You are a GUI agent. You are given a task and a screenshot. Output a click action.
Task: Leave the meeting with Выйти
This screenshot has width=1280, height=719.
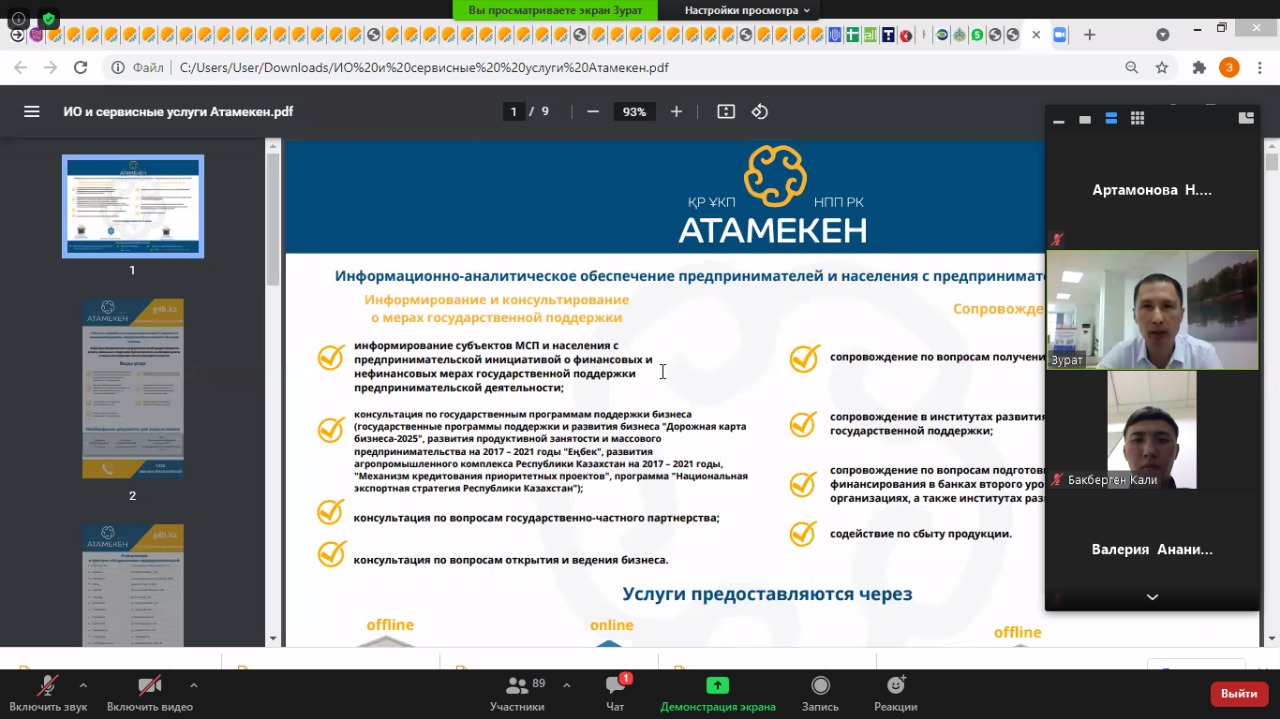pos(1239,693)
